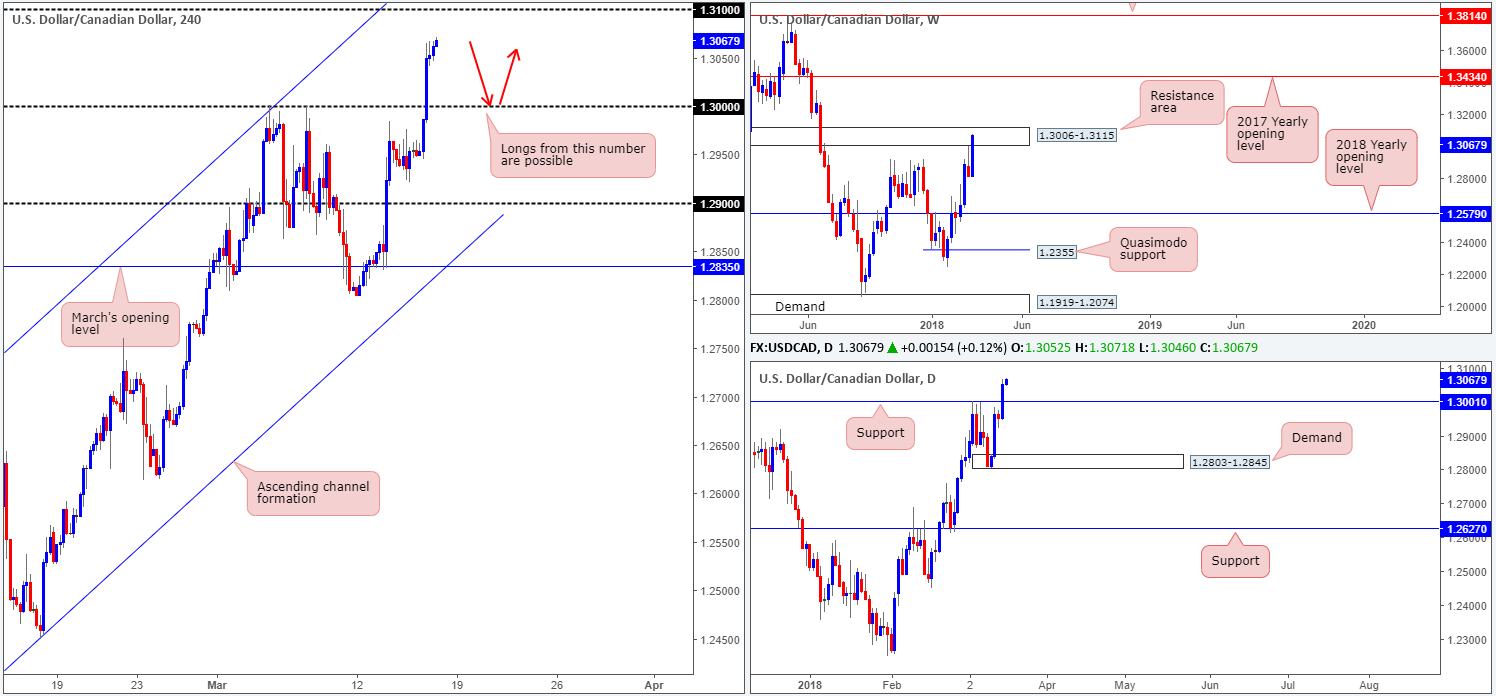Select the '2017 Yearly opening level' callout
The width and height of the screenshot is (1496, 696).
click(1272, 134)
